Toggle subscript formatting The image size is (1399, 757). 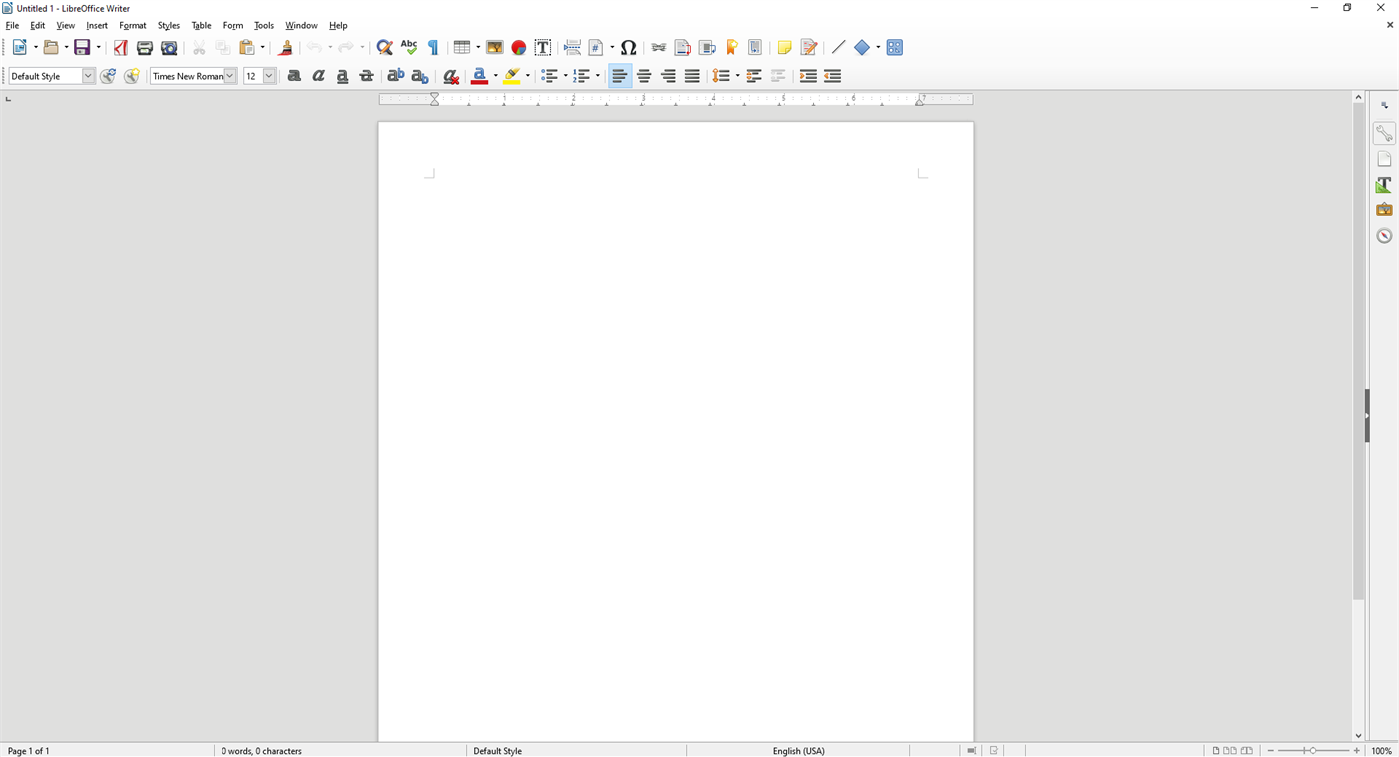420,76
